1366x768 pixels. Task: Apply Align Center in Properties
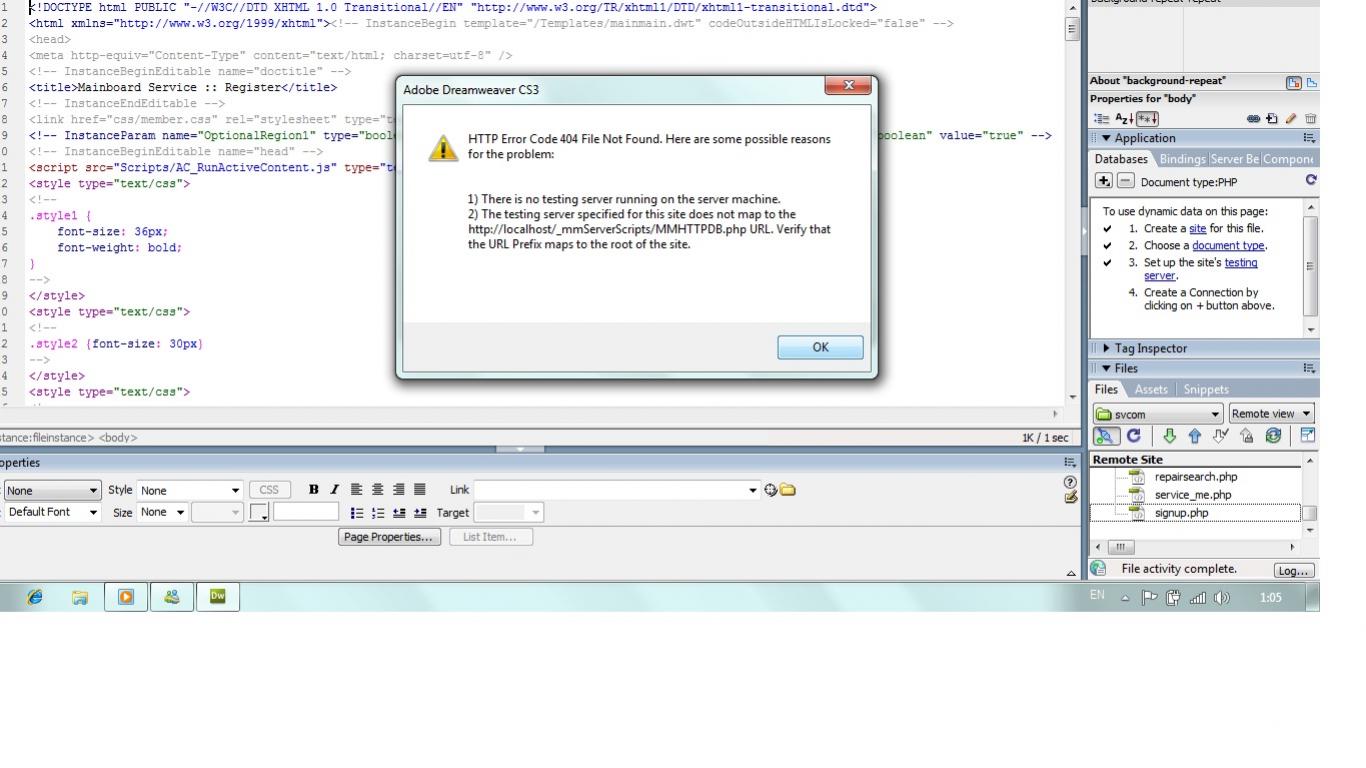(377, 490)
